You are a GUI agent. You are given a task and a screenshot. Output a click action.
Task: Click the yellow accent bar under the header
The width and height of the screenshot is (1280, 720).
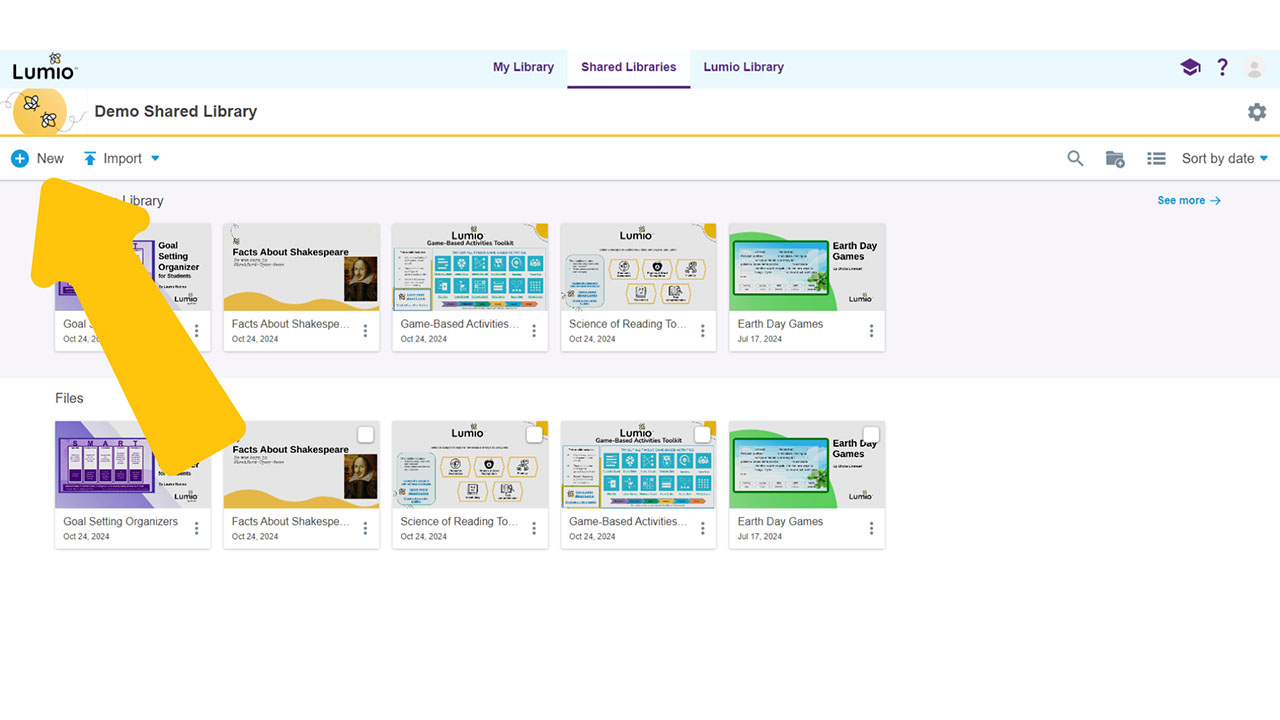point(640,135)
